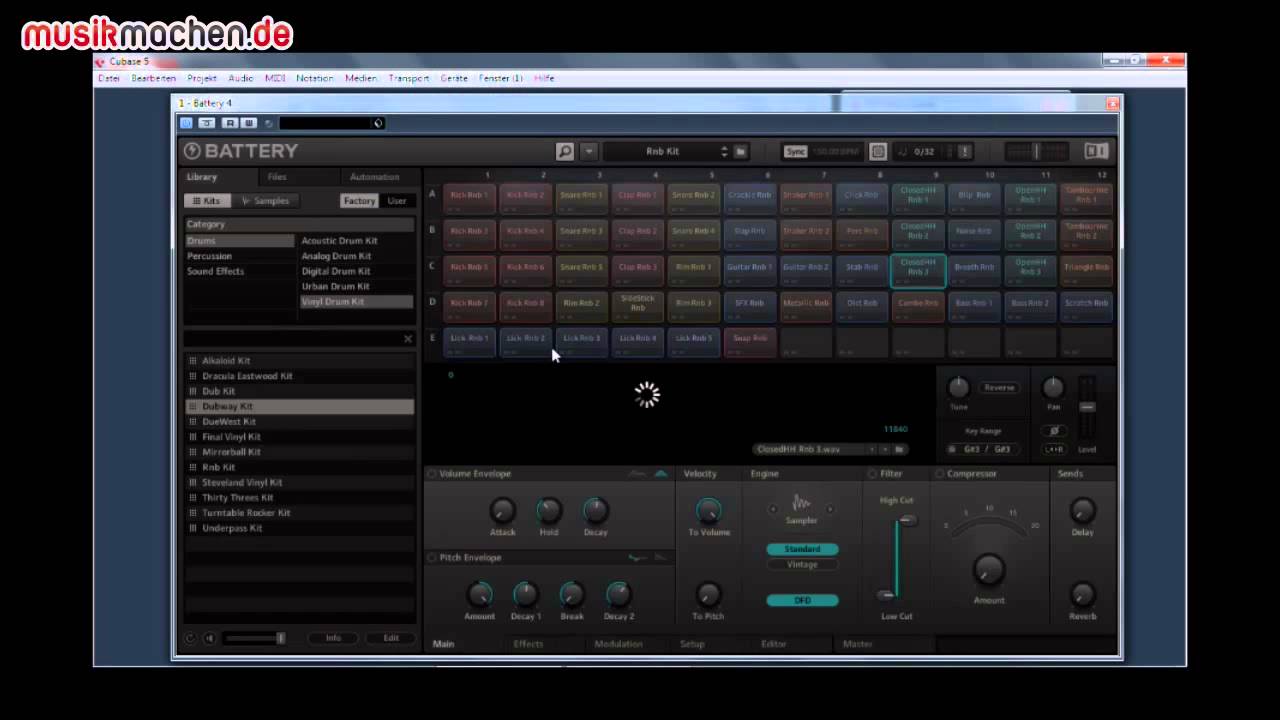This screenshot has height=720, width=1280.
Task: Select Urban Drum Kit subcategory
Action: (x=356, y=286)
